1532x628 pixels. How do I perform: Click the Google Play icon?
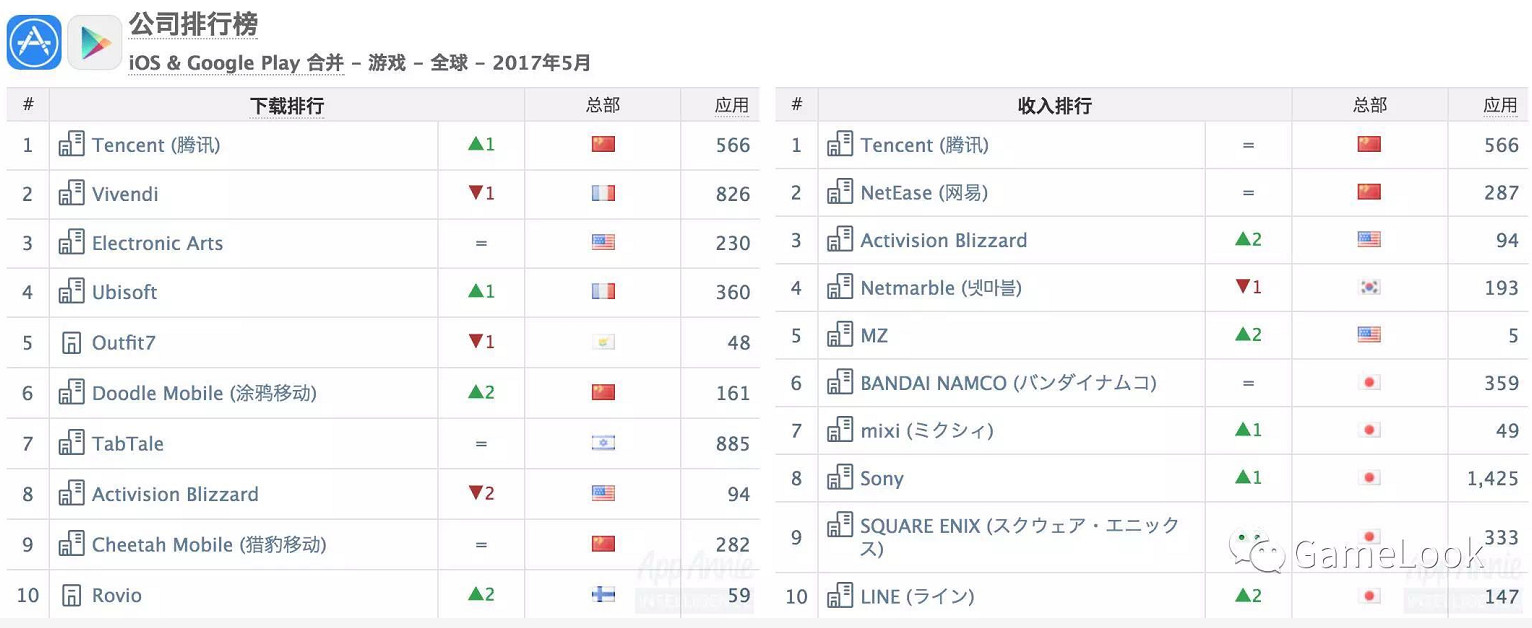point(95,43)
